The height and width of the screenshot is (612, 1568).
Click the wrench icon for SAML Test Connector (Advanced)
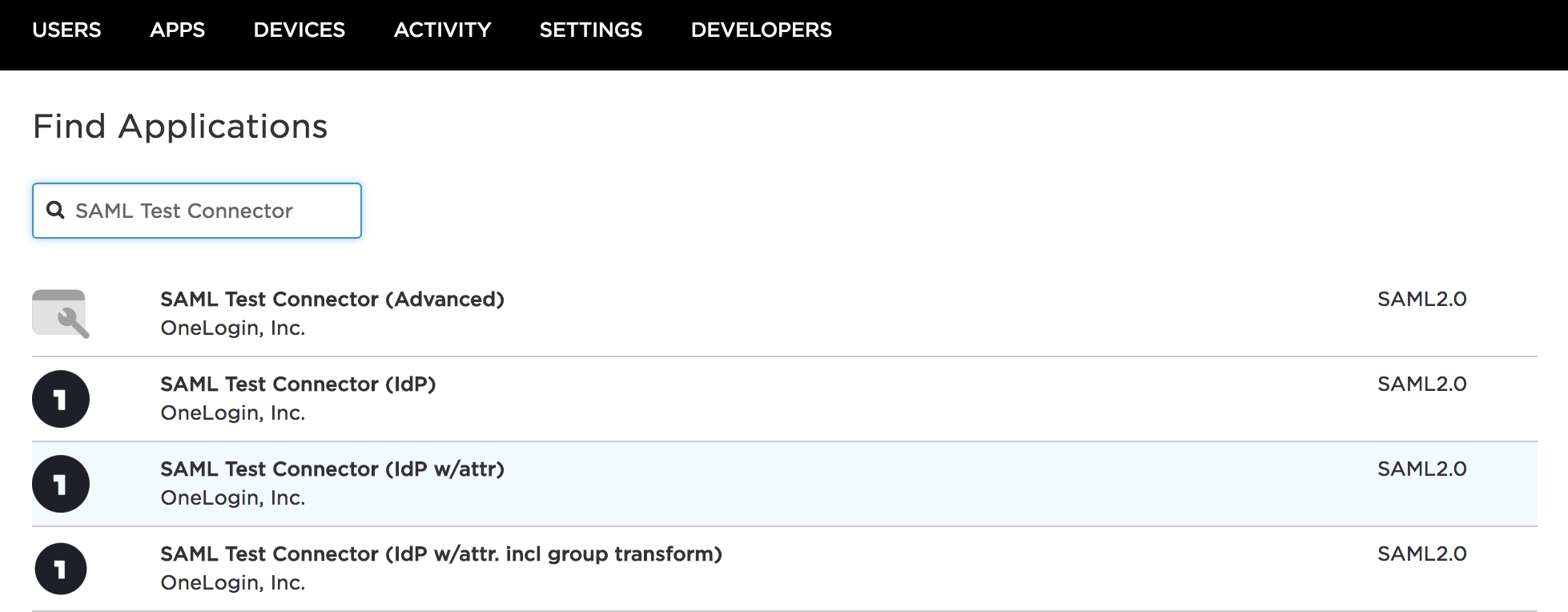[61, 314]
